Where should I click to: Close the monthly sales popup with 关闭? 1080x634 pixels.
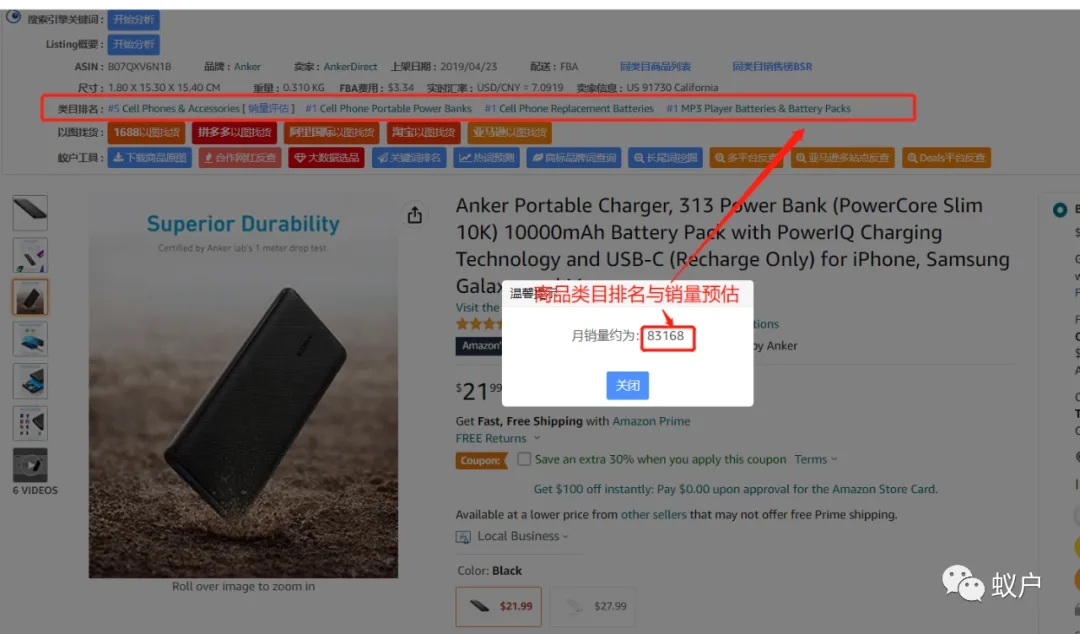point(627,385)
